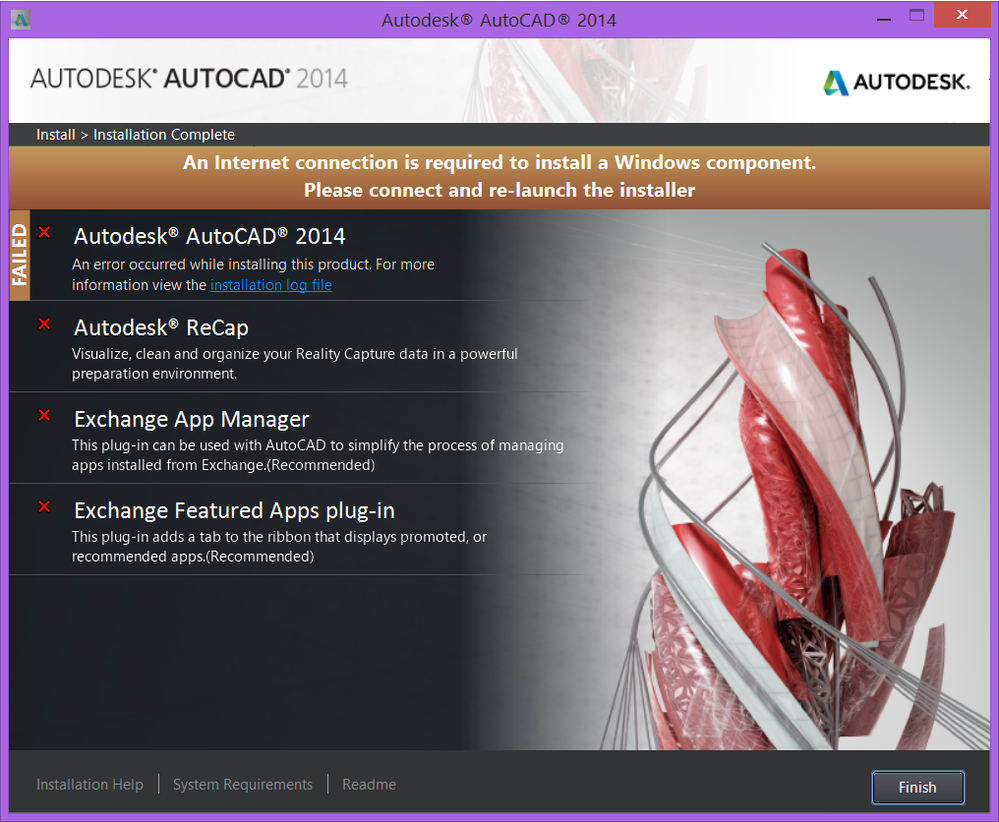The width and height of the screenshot is (999, 822).
Task: Select the Exchange App Manager title
Action: click(x=191, y=419)
